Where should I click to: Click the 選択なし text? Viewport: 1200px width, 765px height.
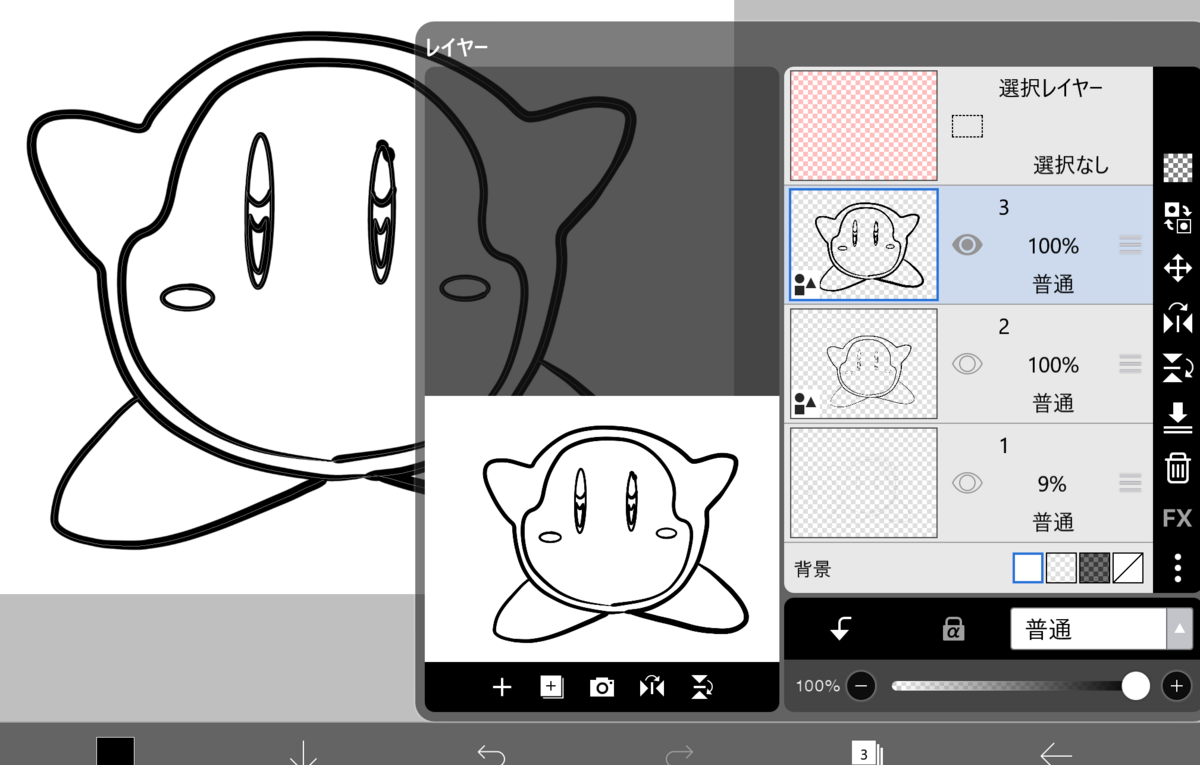point(1071,165)
